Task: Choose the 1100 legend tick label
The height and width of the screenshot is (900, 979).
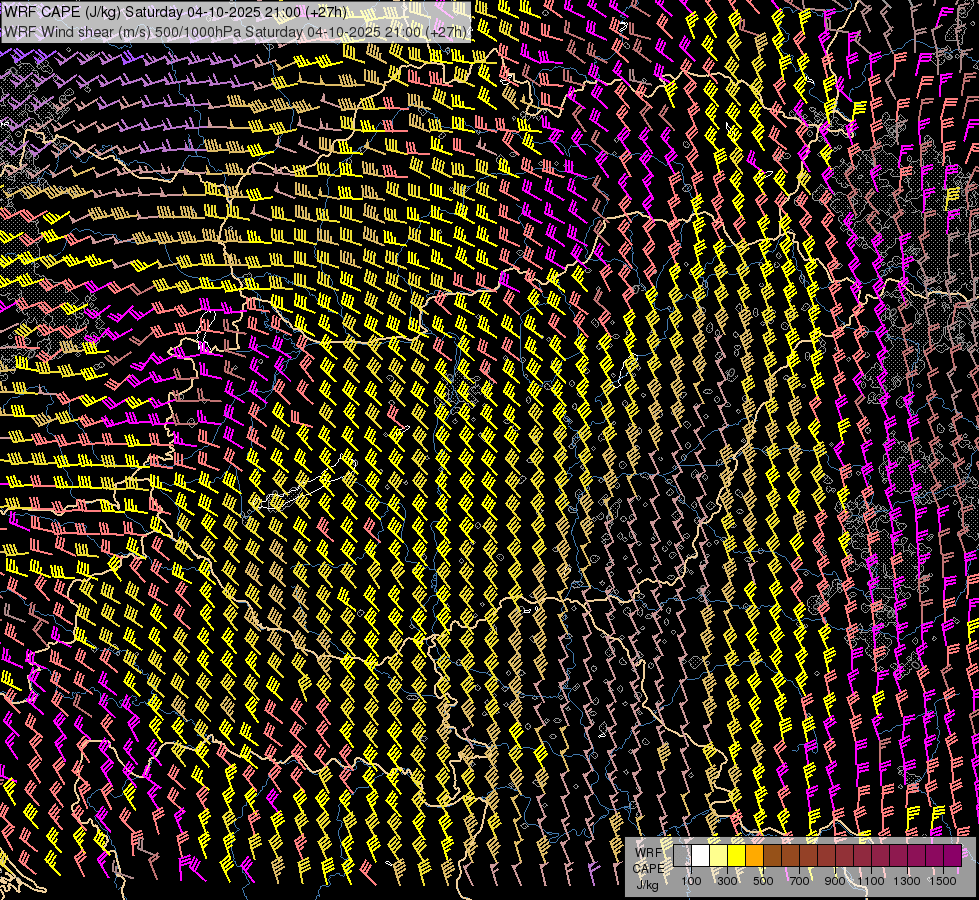Action: click(871, 881)
